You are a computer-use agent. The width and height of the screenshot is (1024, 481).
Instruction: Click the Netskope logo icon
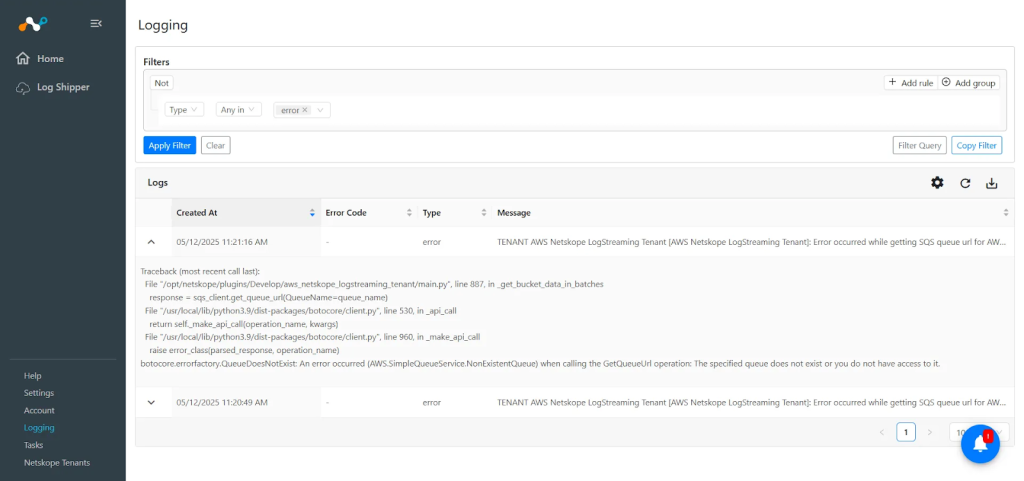point(33,23)
